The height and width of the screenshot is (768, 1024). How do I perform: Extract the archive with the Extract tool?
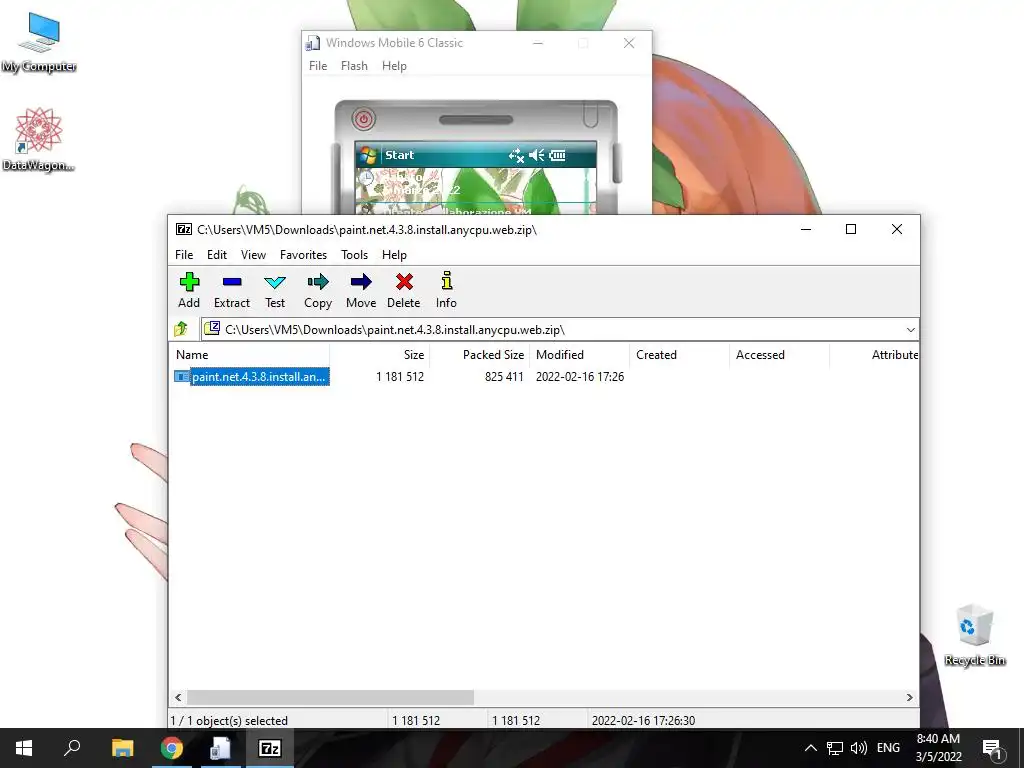pyautogui.click(x=232, y=290)
